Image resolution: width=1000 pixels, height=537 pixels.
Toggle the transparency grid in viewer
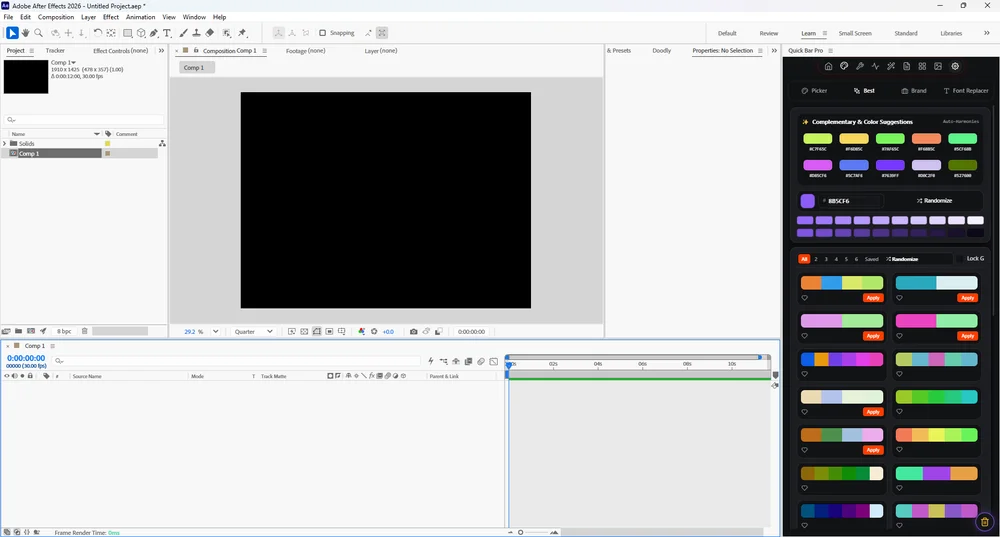tap(304, 332)
